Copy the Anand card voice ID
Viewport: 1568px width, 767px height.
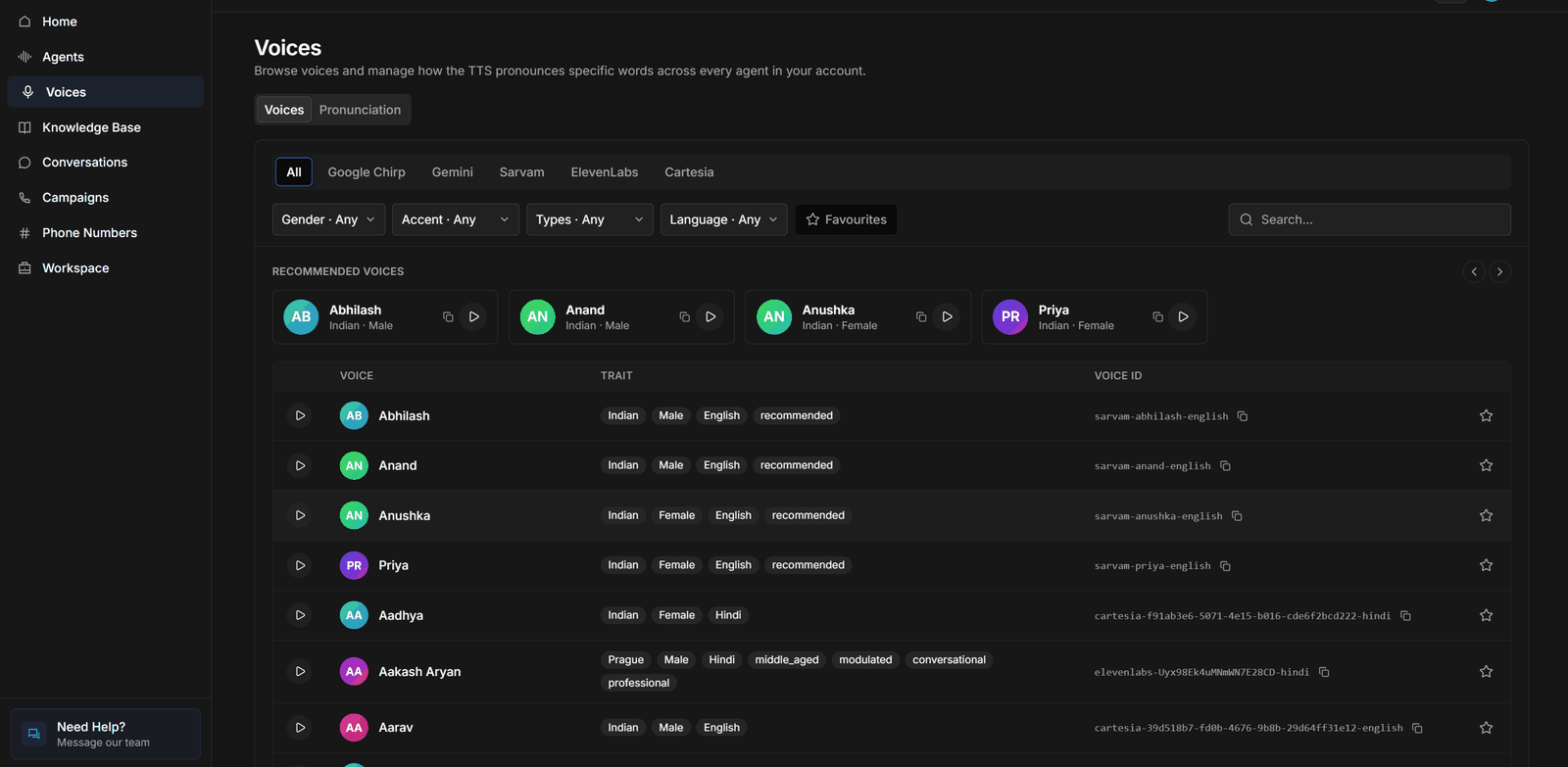(684, 316)
